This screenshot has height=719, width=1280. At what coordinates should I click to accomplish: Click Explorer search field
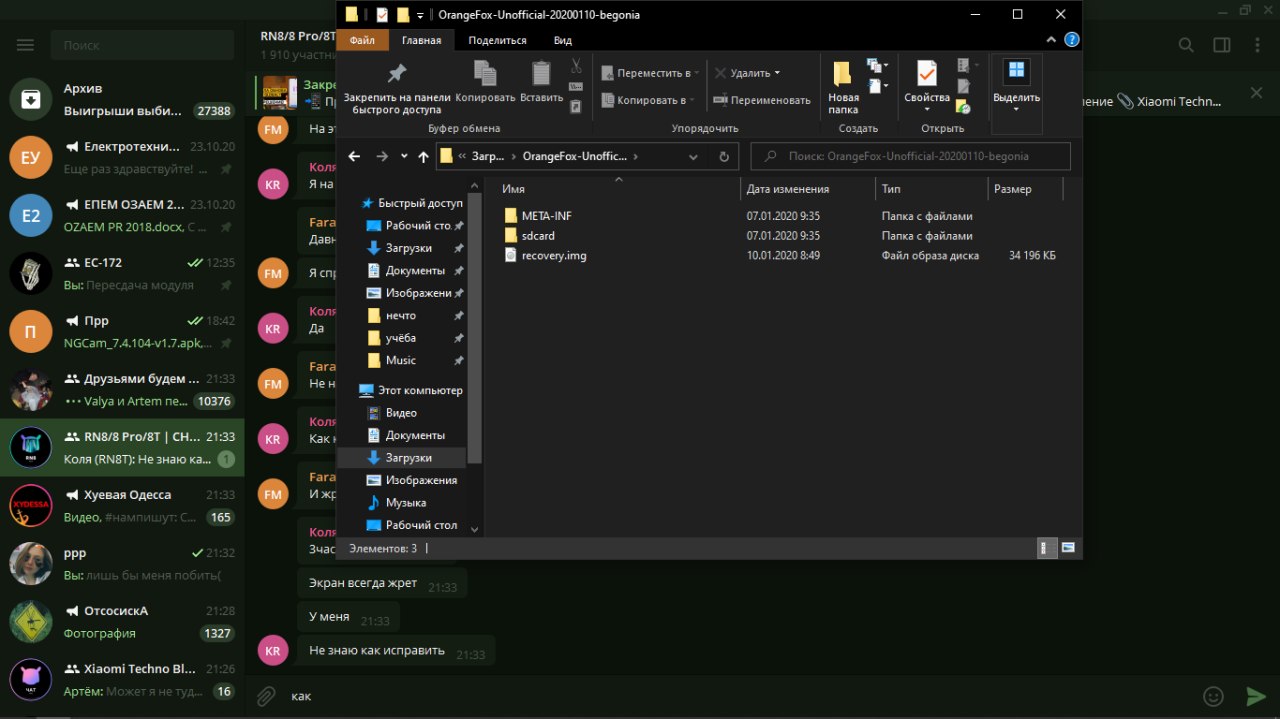tap(910, 156)
